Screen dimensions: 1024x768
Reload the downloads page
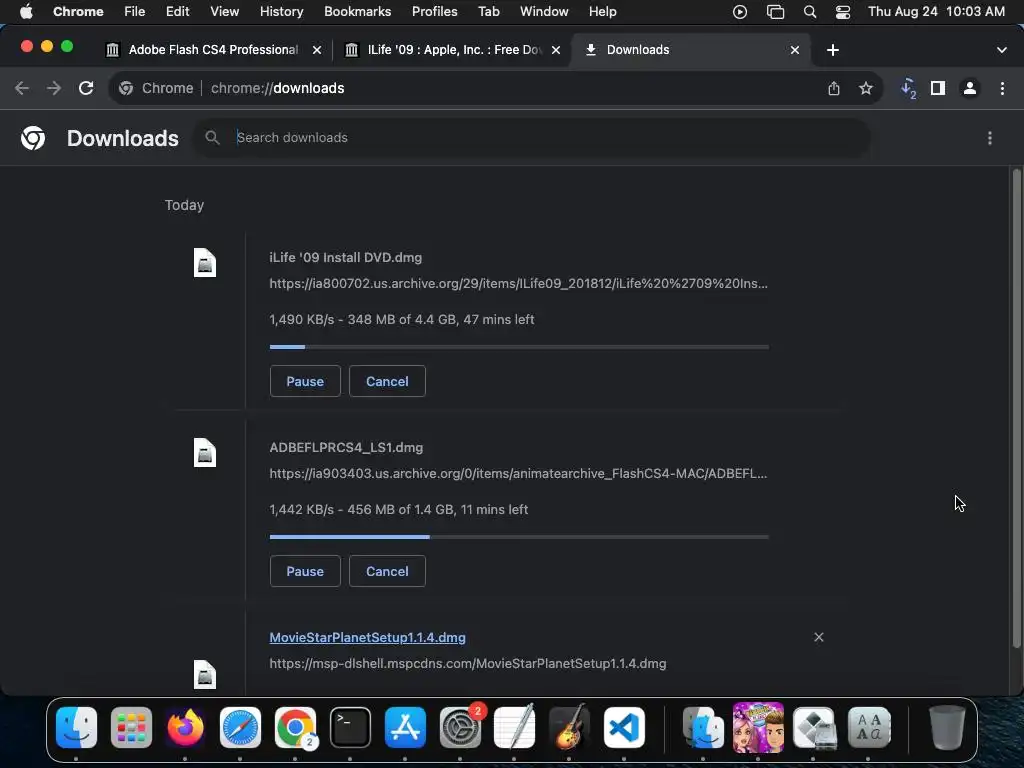(x=86, y=88)
